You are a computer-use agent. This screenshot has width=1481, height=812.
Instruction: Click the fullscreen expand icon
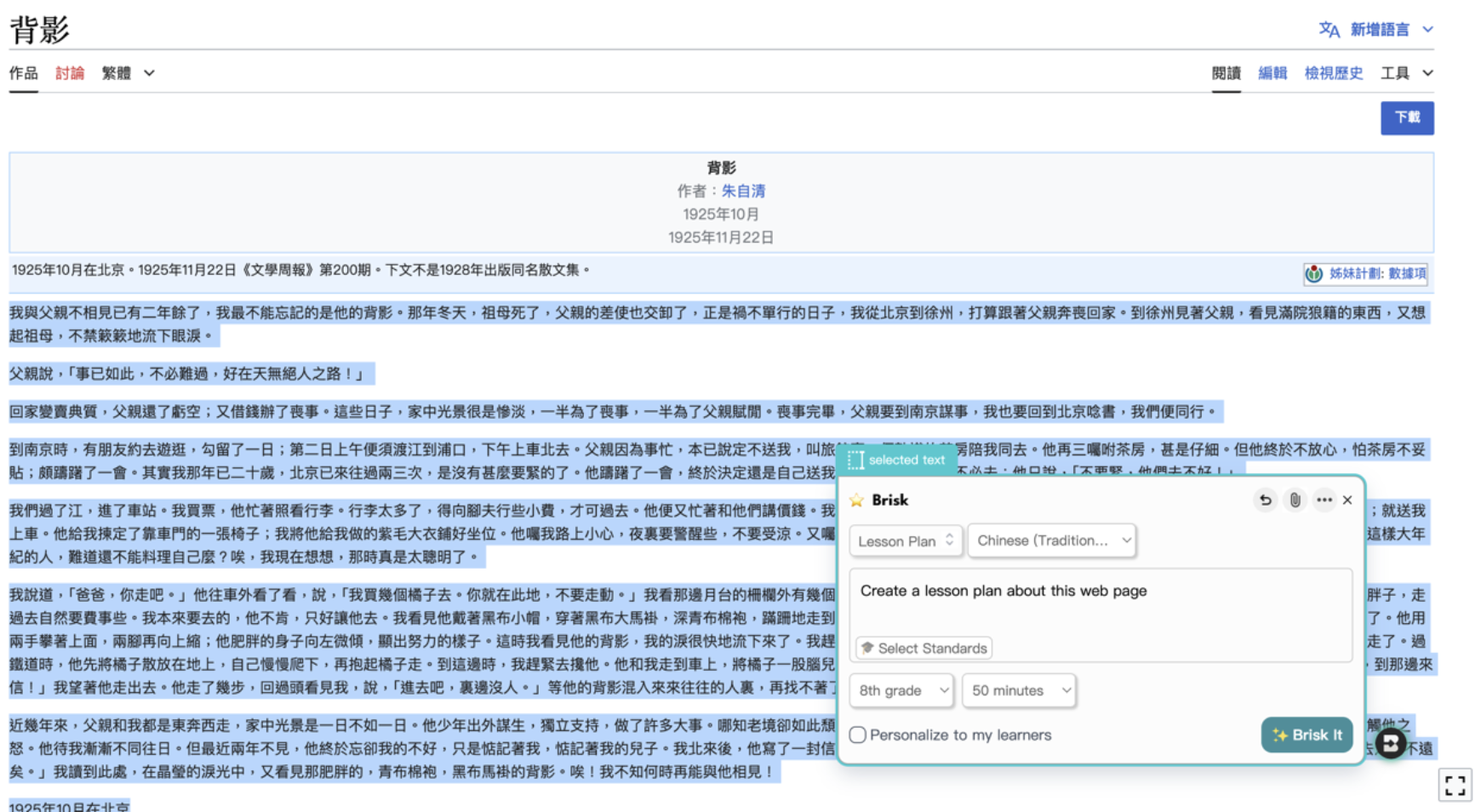pos(1455,785)
